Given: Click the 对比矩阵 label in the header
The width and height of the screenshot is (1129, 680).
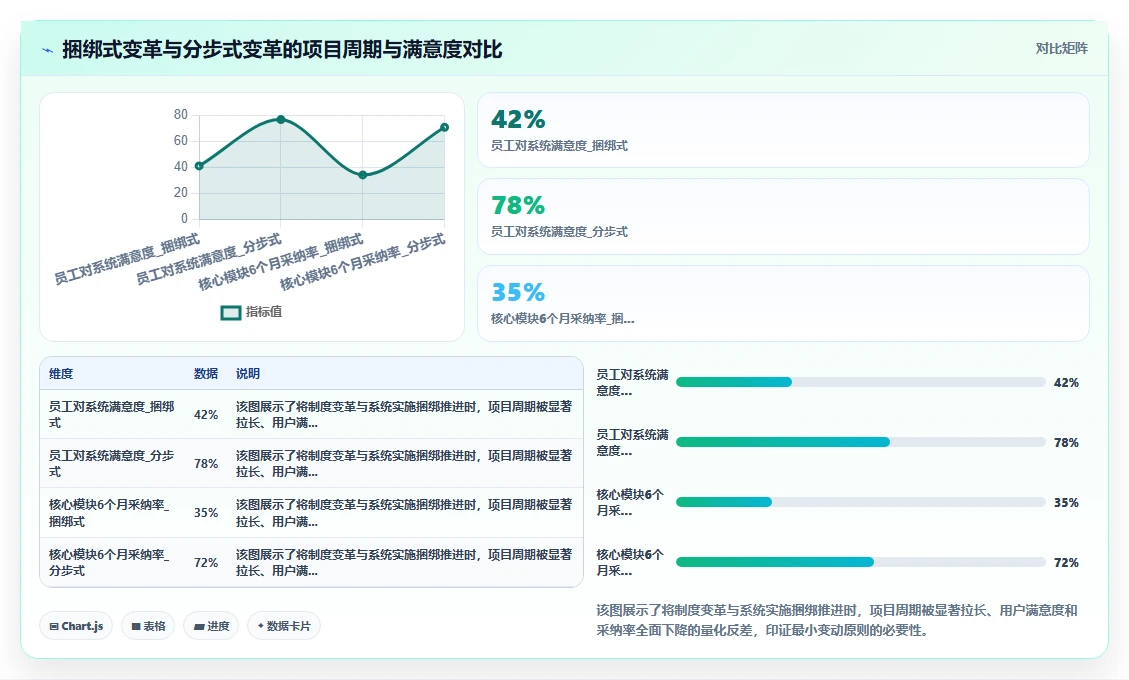Looking at the screenshot, I should coord(1061,48).
